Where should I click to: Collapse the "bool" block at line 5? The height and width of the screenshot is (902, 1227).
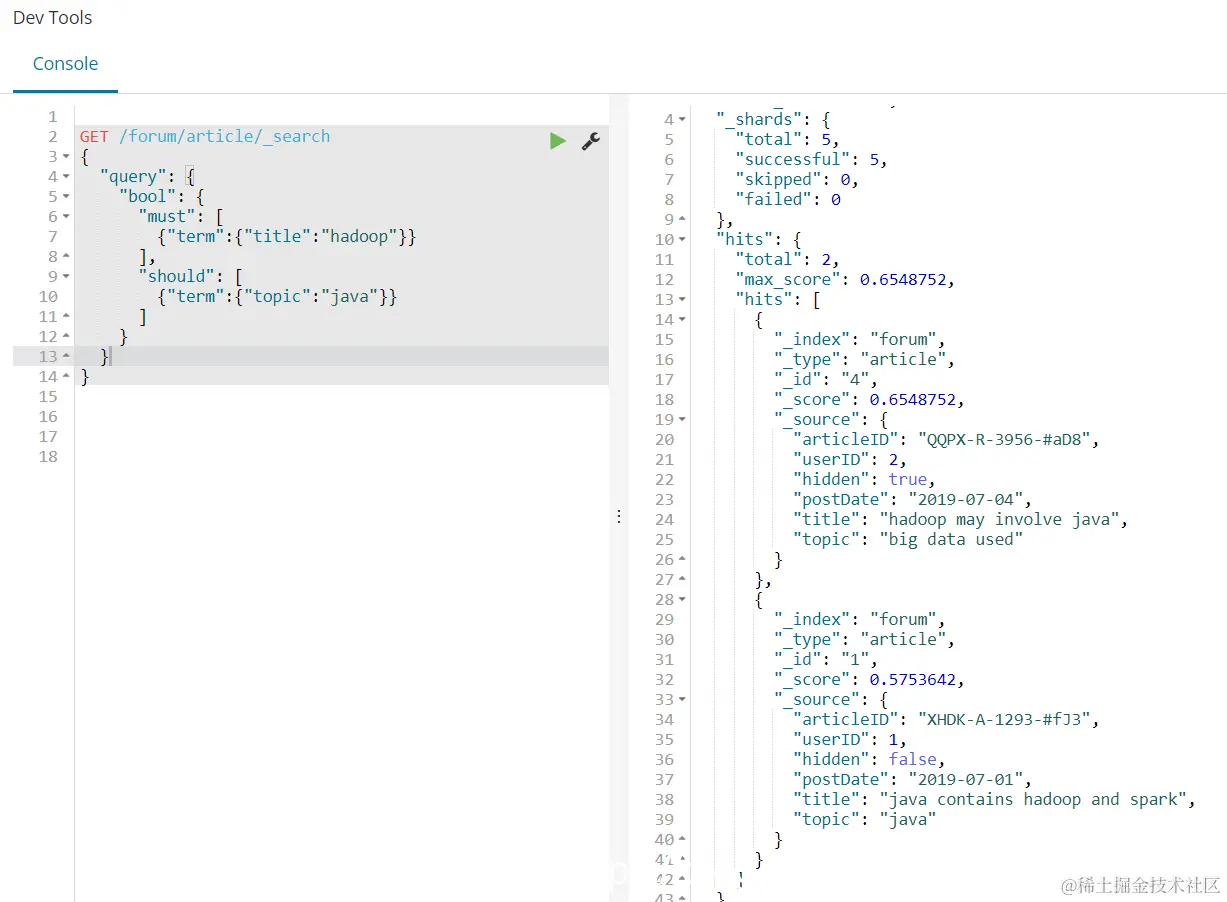[66, 197]
